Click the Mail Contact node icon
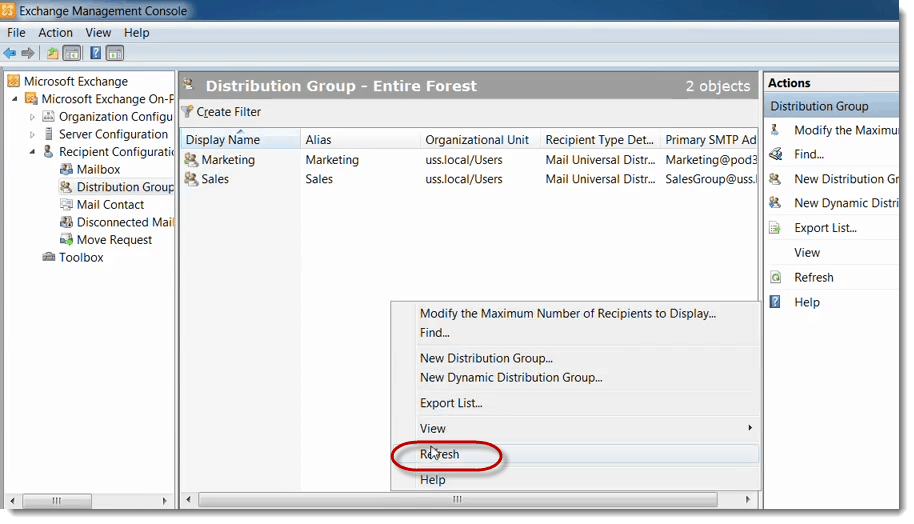This screenshot has width=914, height=524. point(66,205)
